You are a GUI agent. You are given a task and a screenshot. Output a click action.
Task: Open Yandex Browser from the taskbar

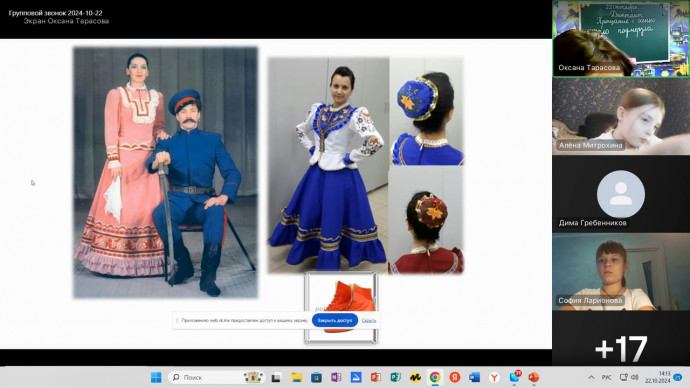pyautogui.click(x=494, y=377)
